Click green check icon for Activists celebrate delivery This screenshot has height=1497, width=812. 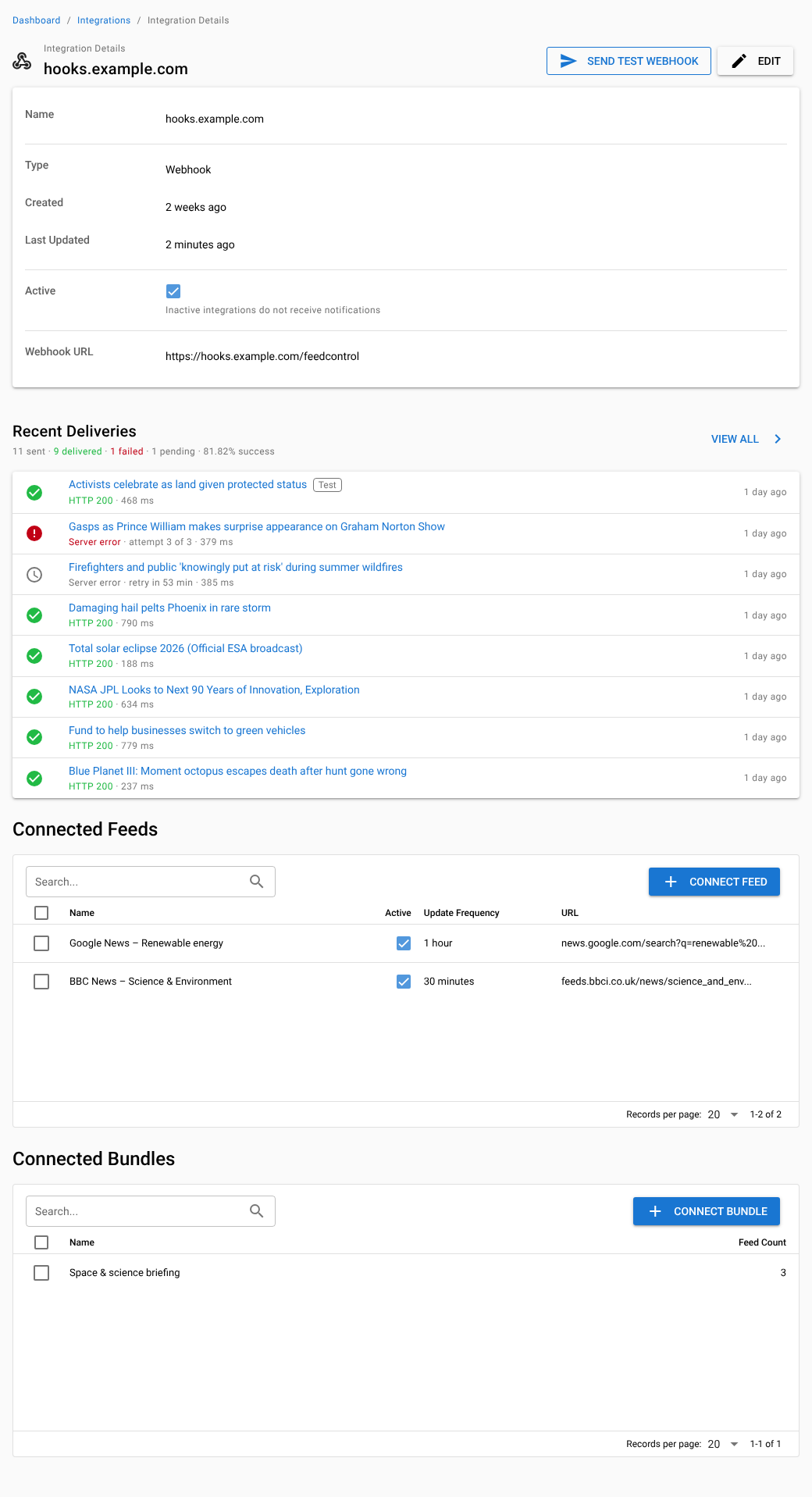pos(34,493)
